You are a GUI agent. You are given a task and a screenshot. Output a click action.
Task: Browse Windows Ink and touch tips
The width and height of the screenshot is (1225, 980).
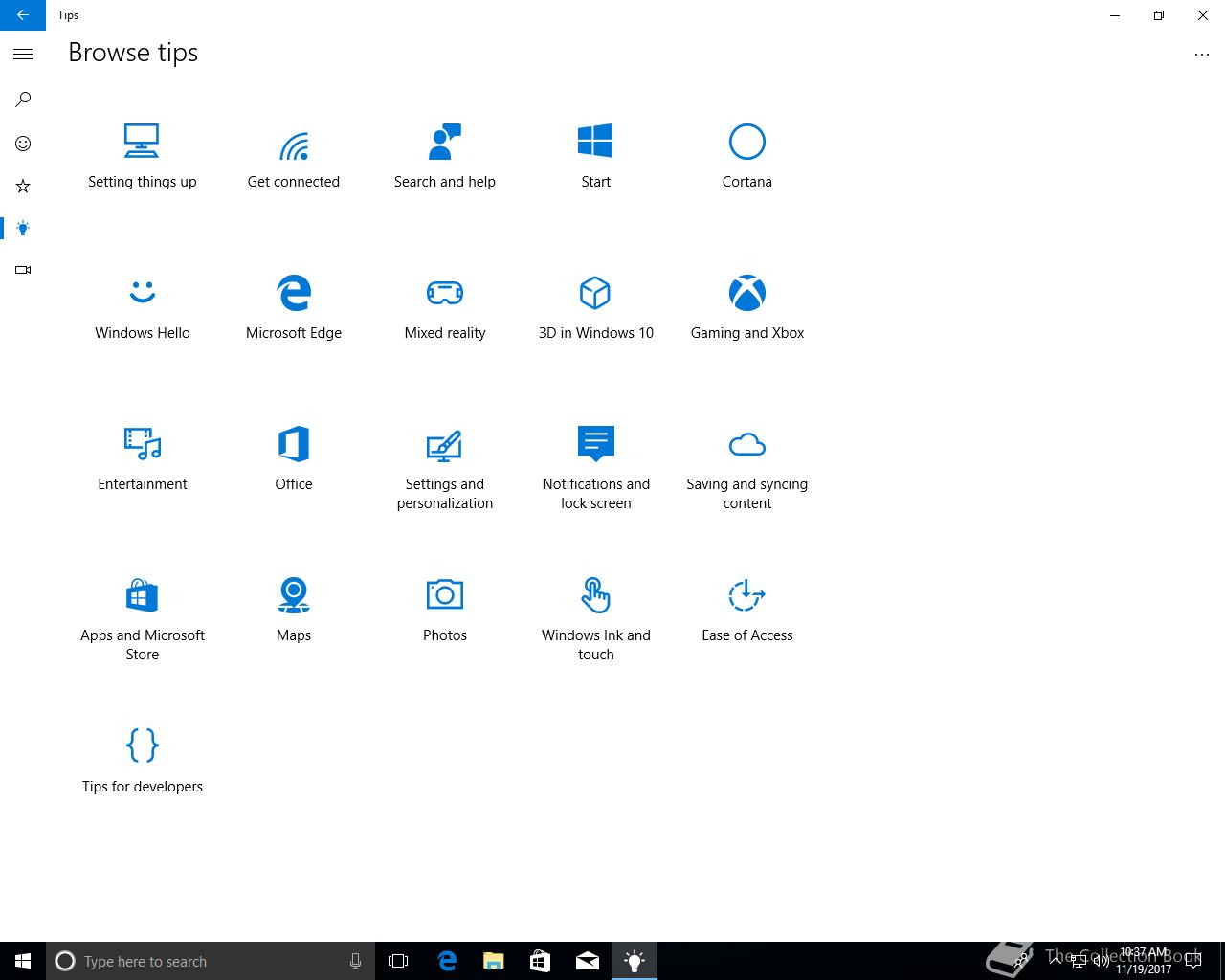pos(595,620)
